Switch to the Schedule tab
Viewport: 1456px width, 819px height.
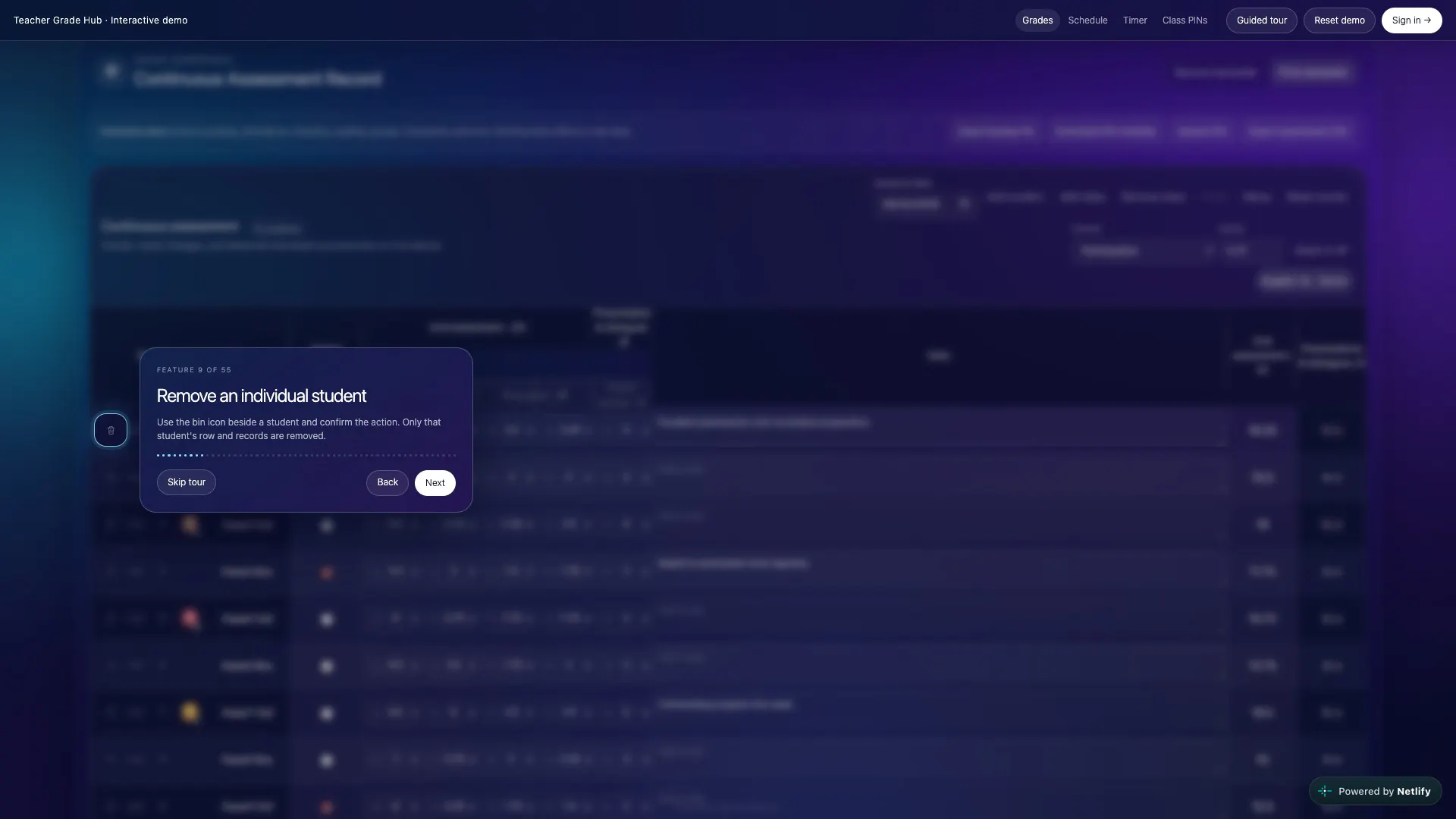(1087, 20)
